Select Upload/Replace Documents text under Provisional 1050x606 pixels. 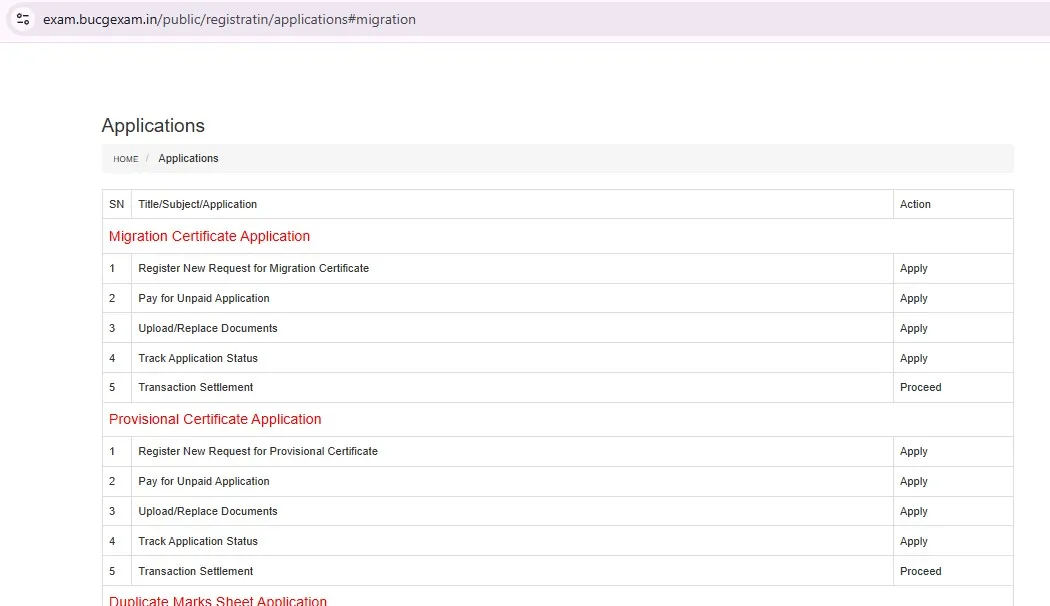click(208, 512)
